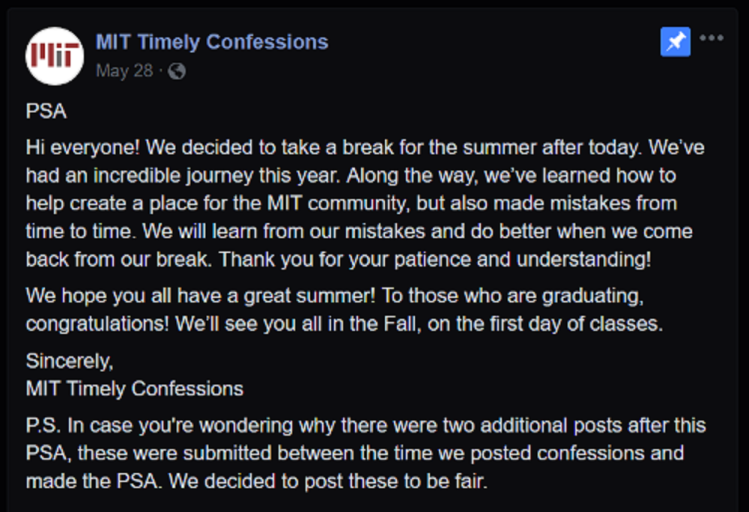Click the blue pinned post pushpin icon
The width and height of the screenshot is (749, 512).
click(675, 42)
